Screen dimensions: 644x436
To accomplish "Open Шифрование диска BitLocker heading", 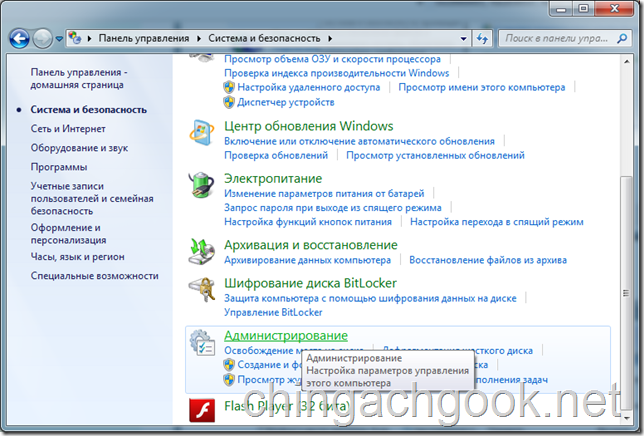I will 310,283.
